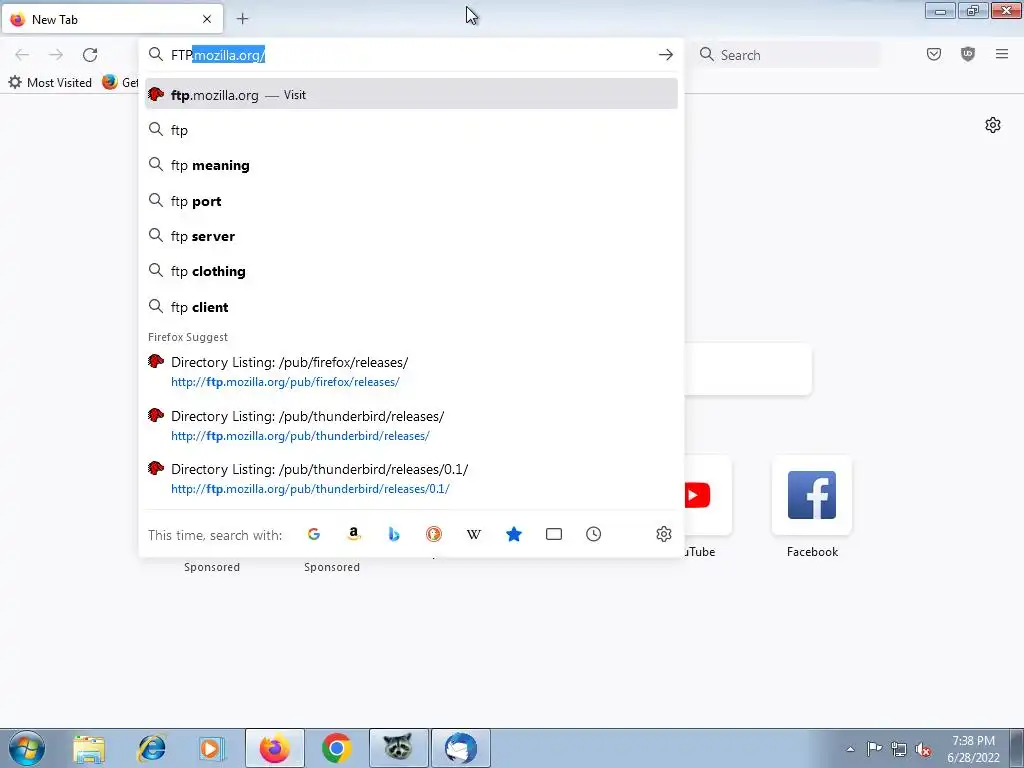Choose 'ftp client' suggestion
Screen dimensions: 1024x768
coord(411,307)
